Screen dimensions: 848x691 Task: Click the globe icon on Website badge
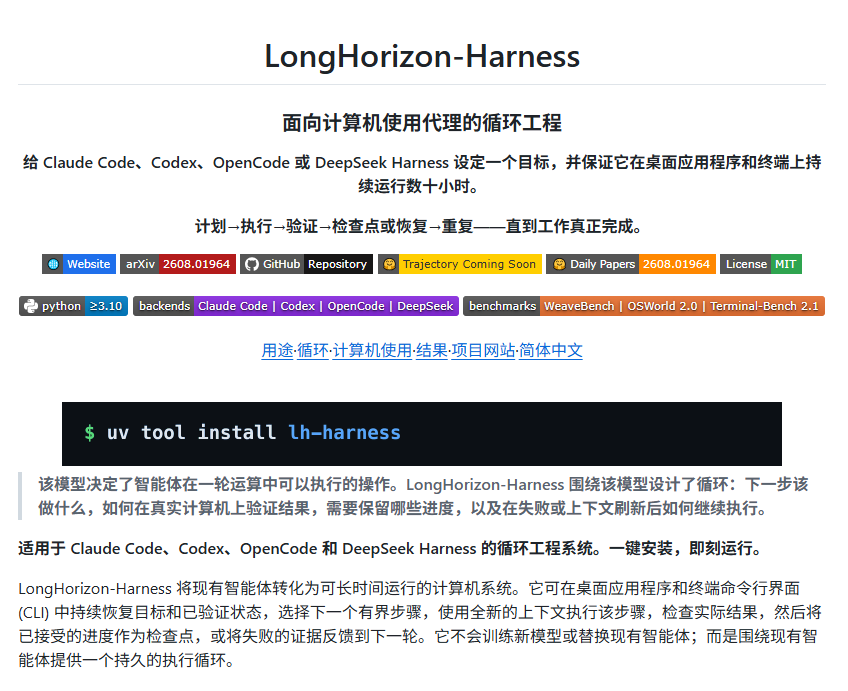(x=53, y=264)
